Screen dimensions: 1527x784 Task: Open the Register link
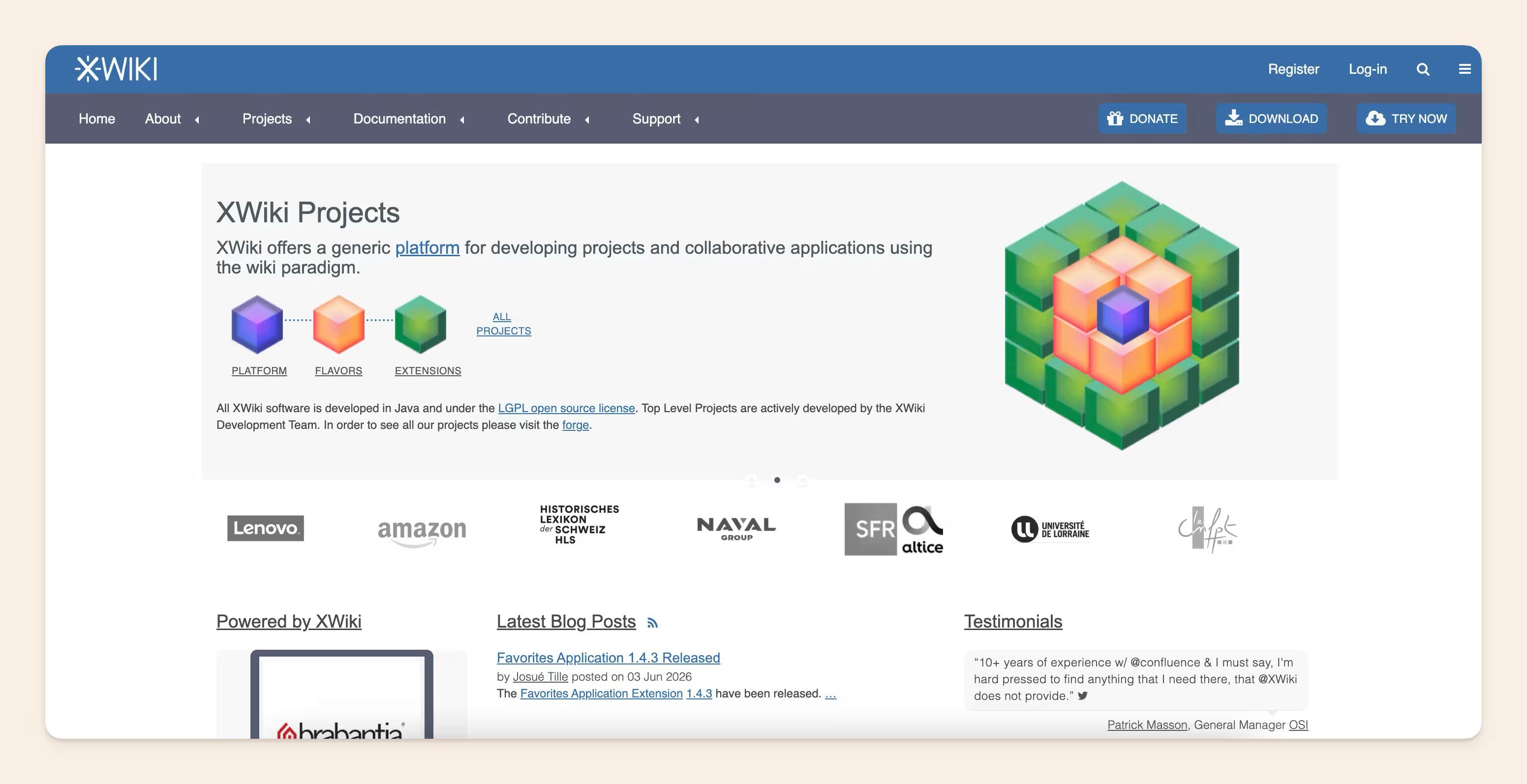1293,69
